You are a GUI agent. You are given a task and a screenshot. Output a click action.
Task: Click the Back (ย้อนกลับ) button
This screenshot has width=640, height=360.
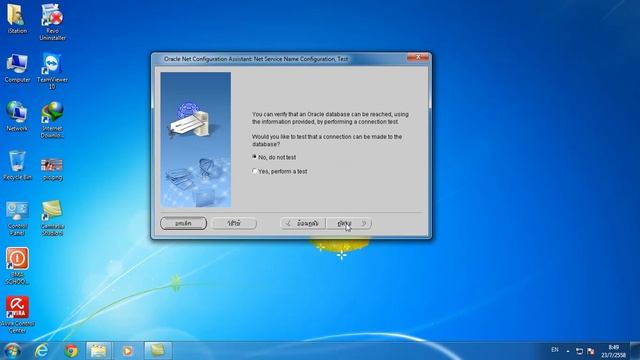tap(303, 223)
